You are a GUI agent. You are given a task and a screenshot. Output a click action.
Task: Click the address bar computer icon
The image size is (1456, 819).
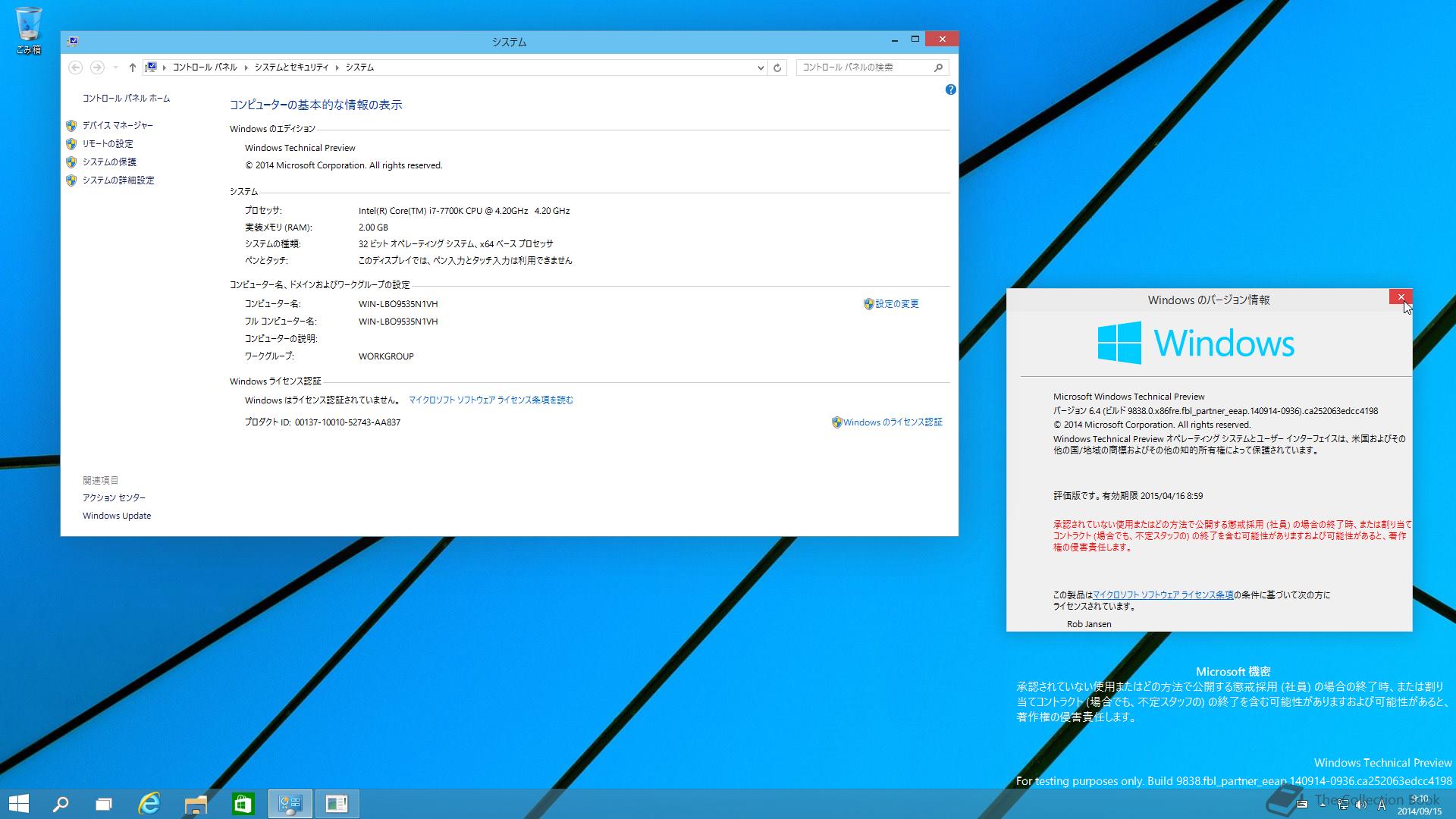tap(151, 67)
